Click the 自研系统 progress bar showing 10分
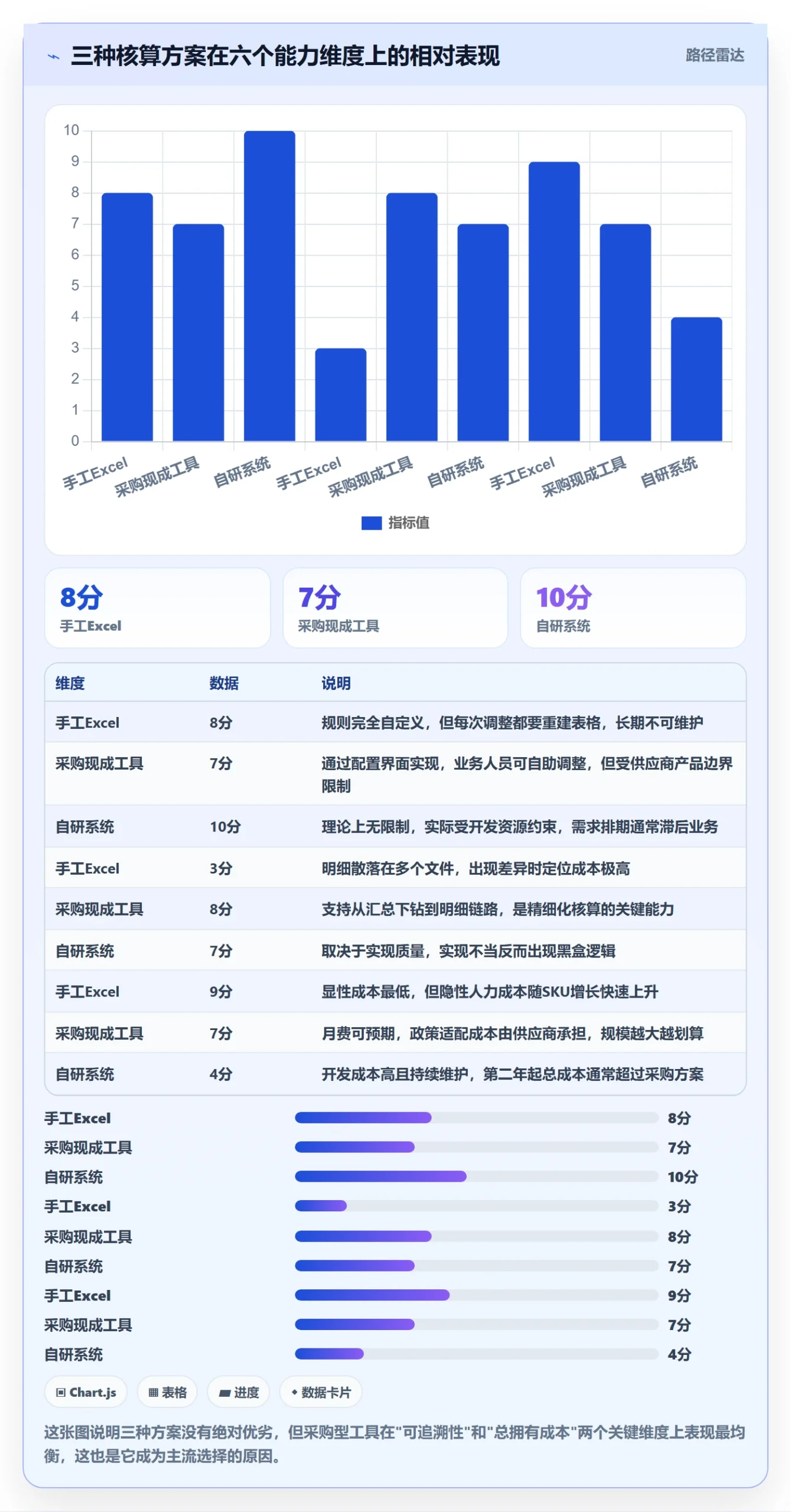Image resolution: width=791 pixels, height=1512 pixels. [477, 1177]
